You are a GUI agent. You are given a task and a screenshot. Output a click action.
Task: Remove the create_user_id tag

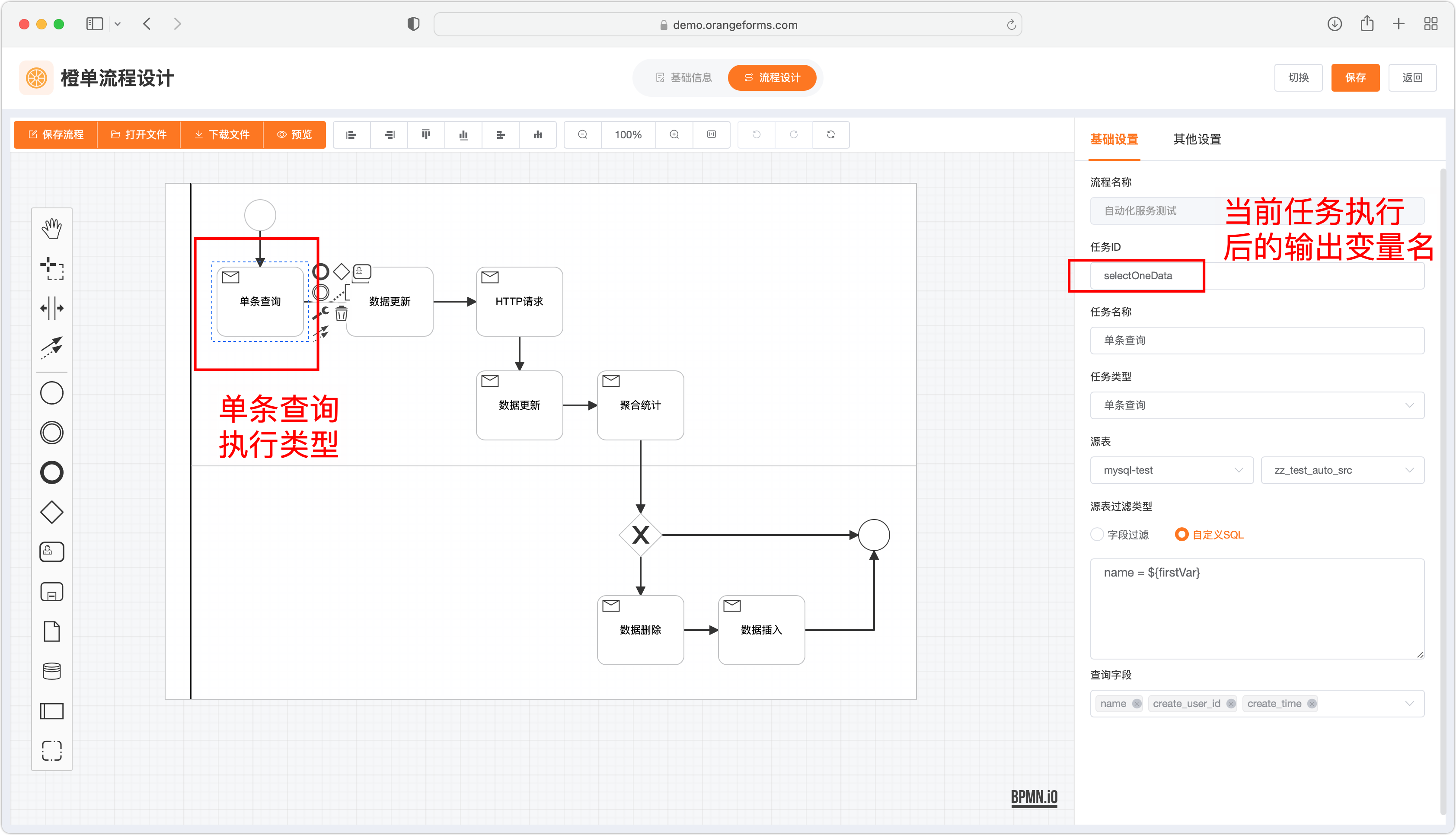[x=1231, y=704]
